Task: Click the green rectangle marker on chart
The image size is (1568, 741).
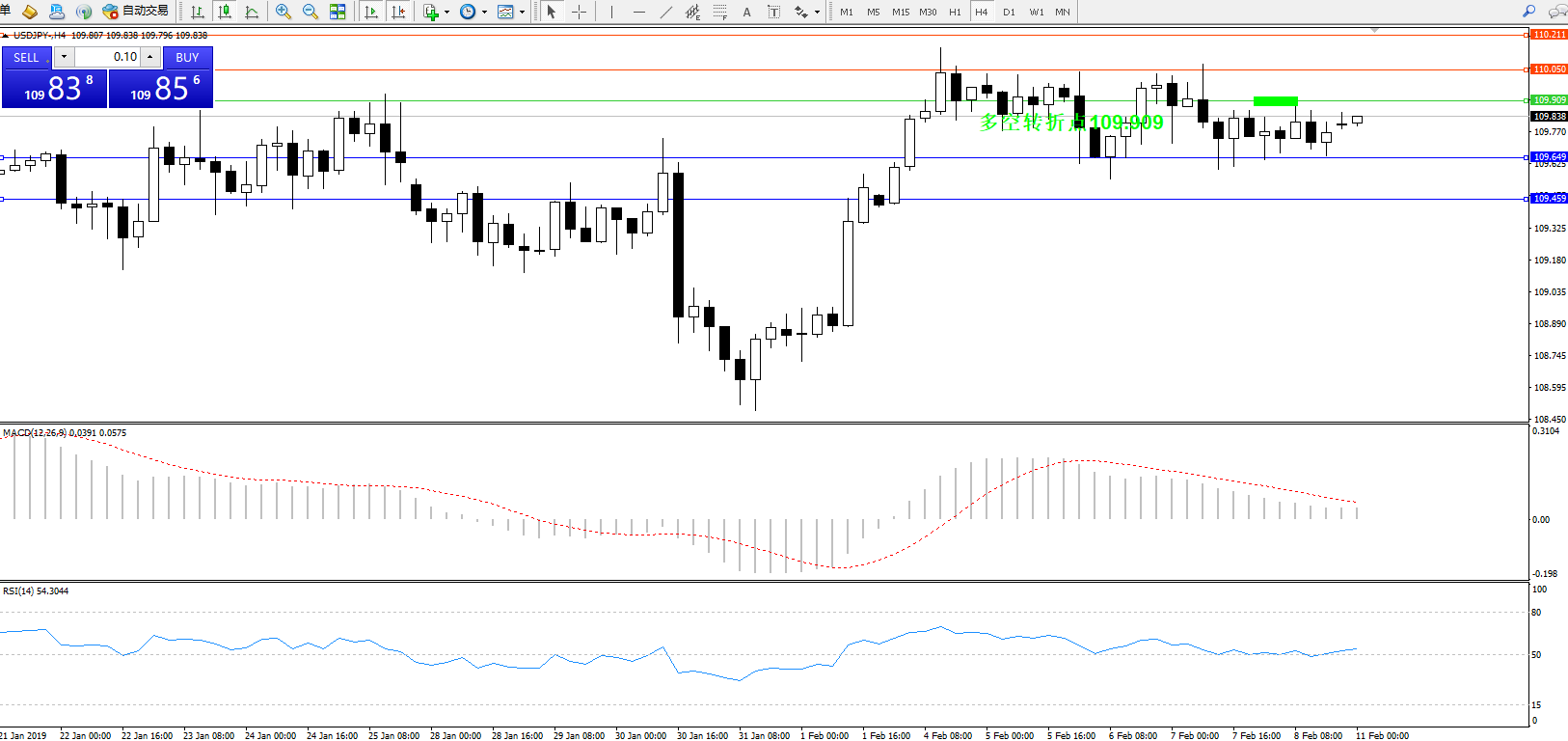Action: (1275, 100)
